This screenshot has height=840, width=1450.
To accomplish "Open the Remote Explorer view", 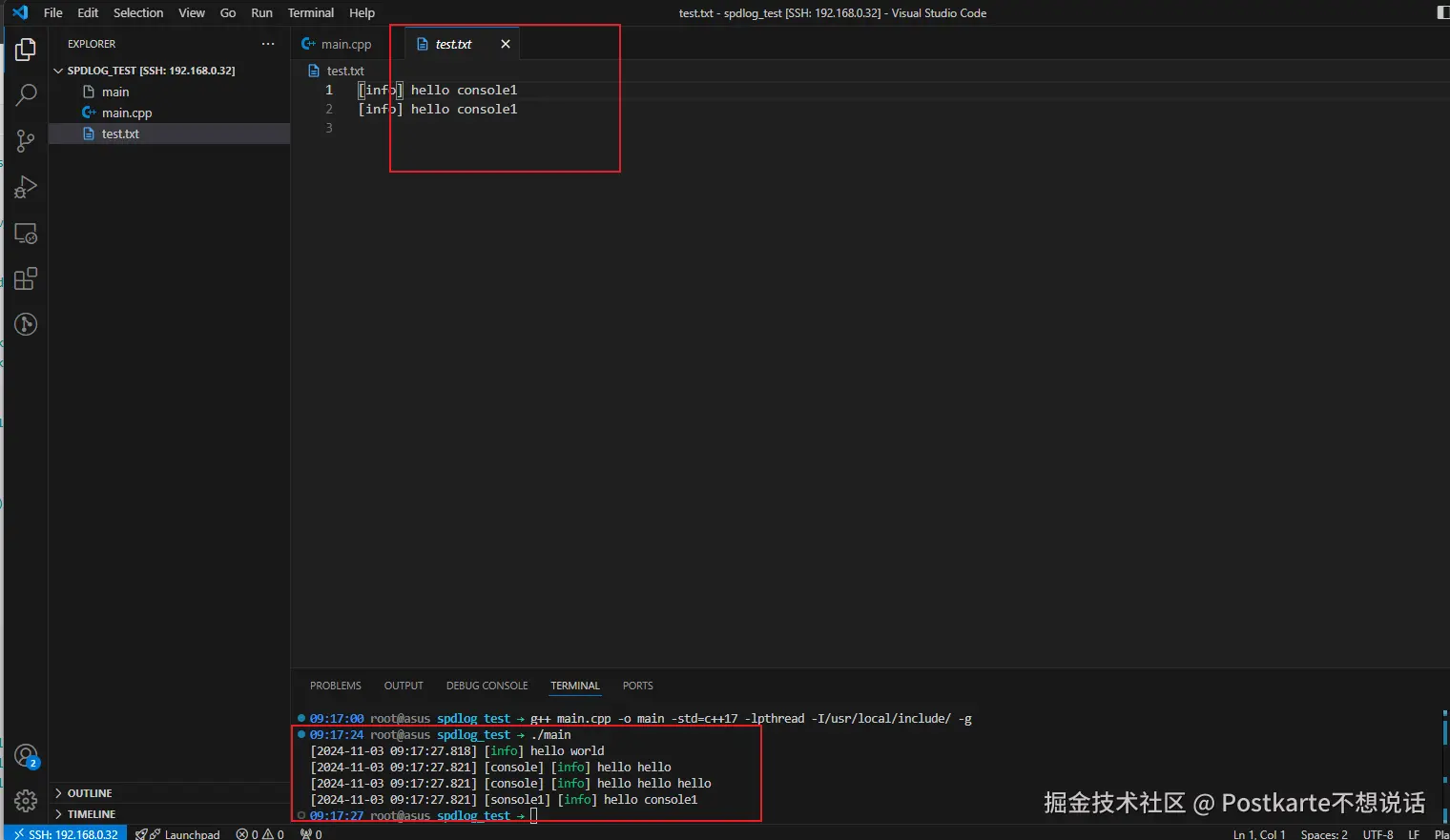I will pyautogui.click(x=26, y=234).
